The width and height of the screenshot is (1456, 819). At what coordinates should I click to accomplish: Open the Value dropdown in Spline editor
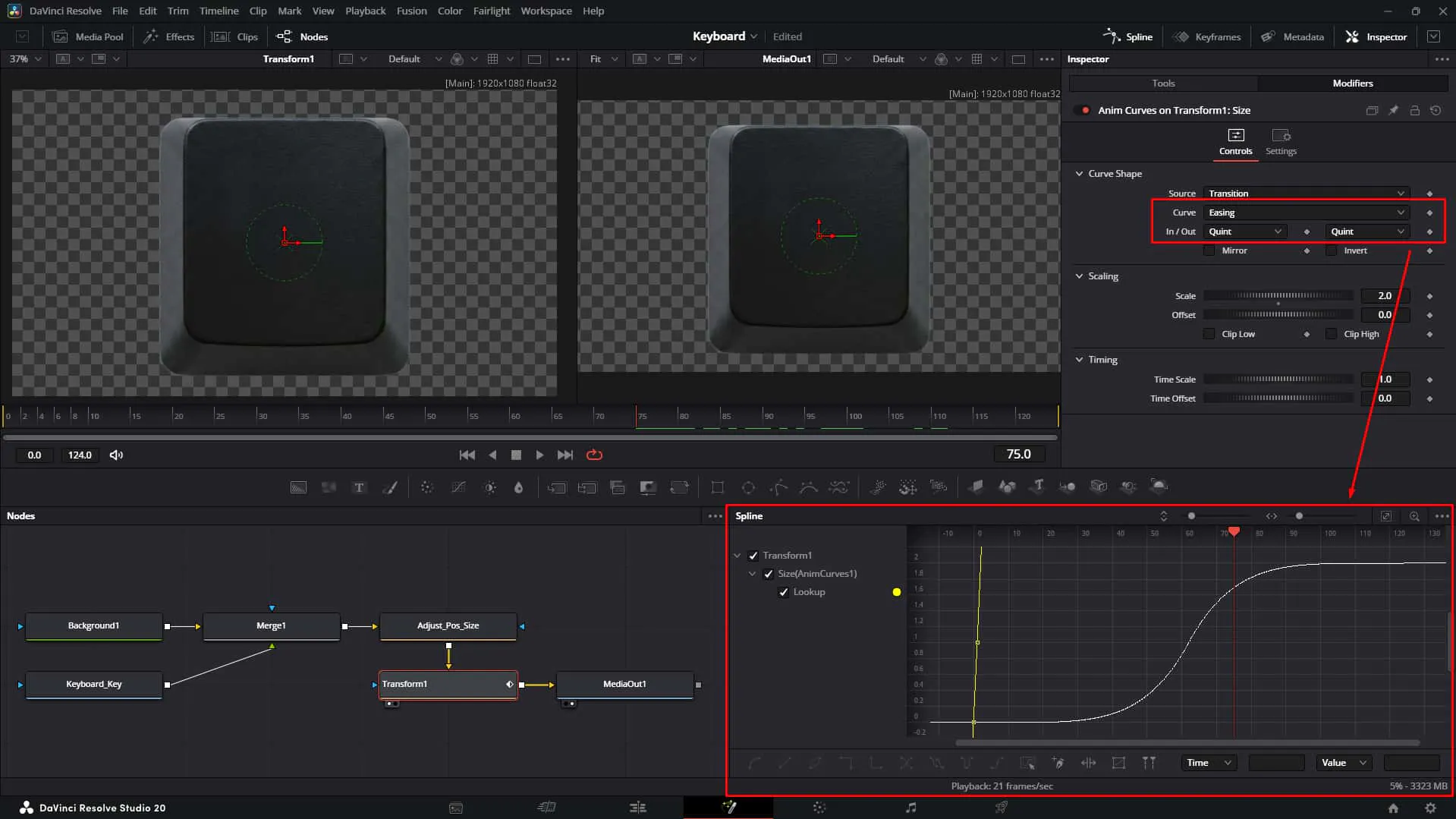[1344, 763]
